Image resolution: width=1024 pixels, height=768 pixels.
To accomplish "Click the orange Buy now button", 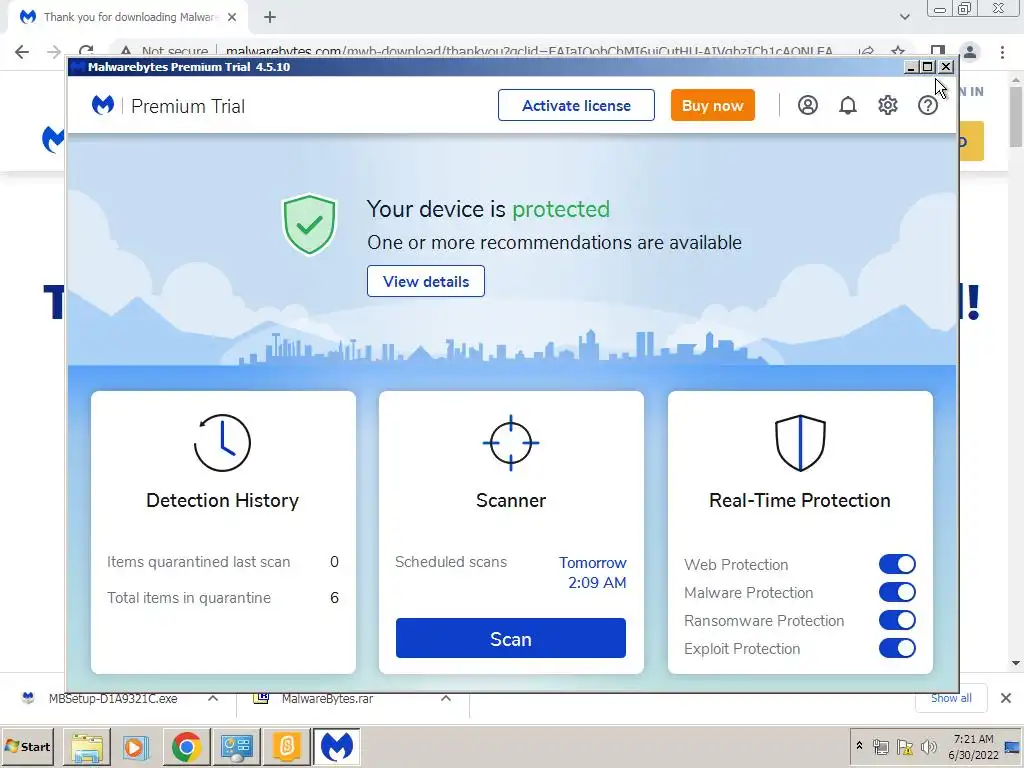I will click(712, 105).
